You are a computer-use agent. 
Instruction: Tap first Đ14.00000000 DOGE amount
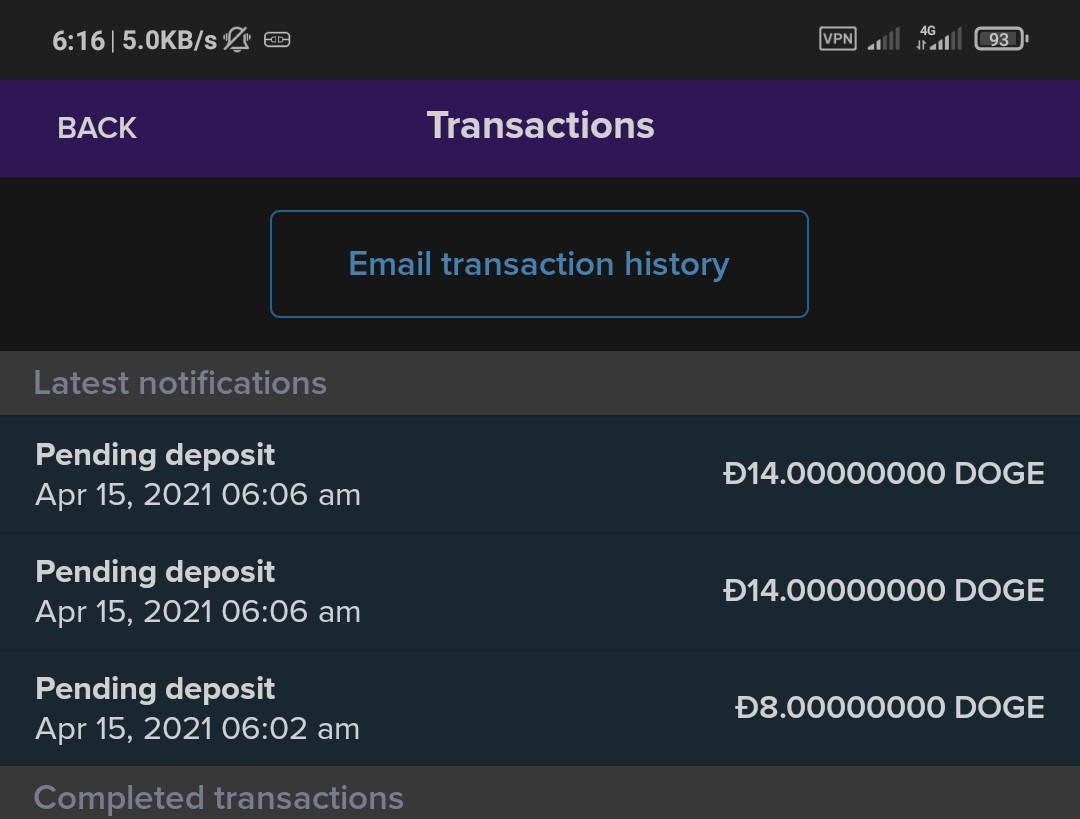[x=884, y=473]
